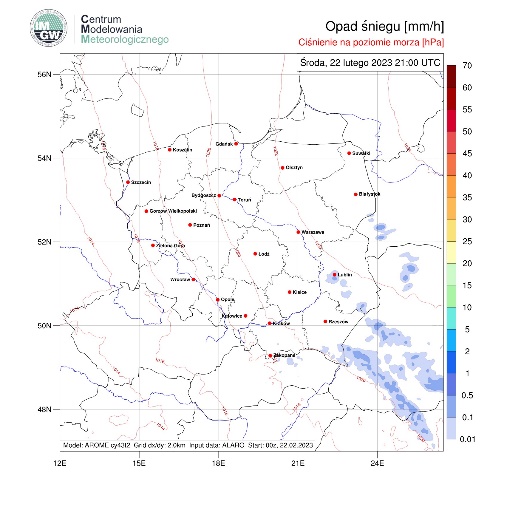Click the pale yellow 20–25 legend segment
The image size is (507, 507).
pyautogui.click(x=451, y=252)
